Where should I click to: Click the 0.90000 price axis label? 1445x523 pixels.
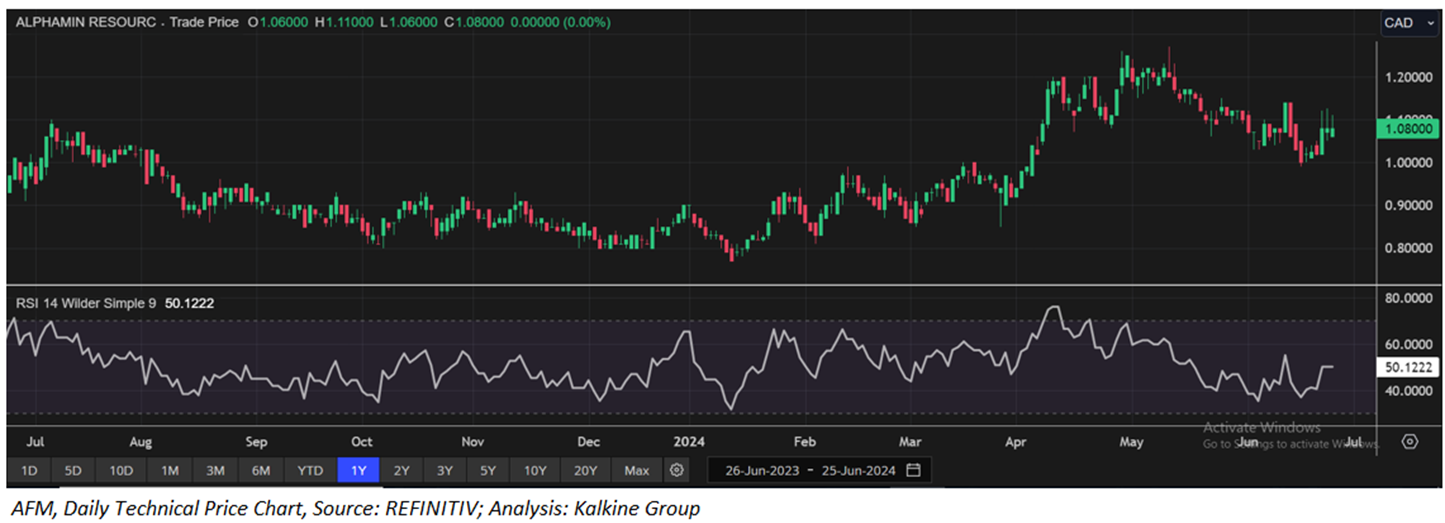(x=1411, y=205)
